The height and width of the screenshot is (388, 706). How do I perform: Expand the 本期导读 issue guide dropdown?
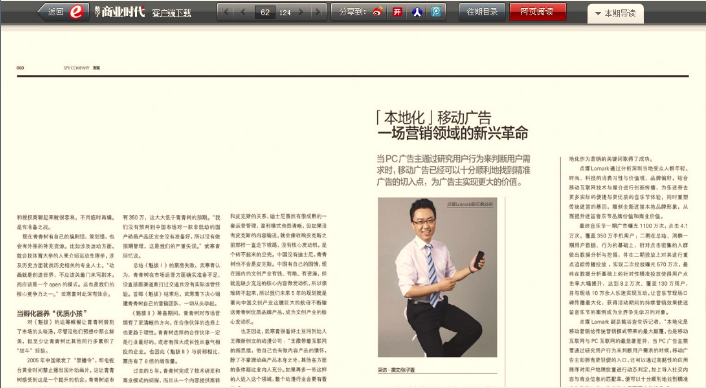pyautogui.click(x=615, y=14)
